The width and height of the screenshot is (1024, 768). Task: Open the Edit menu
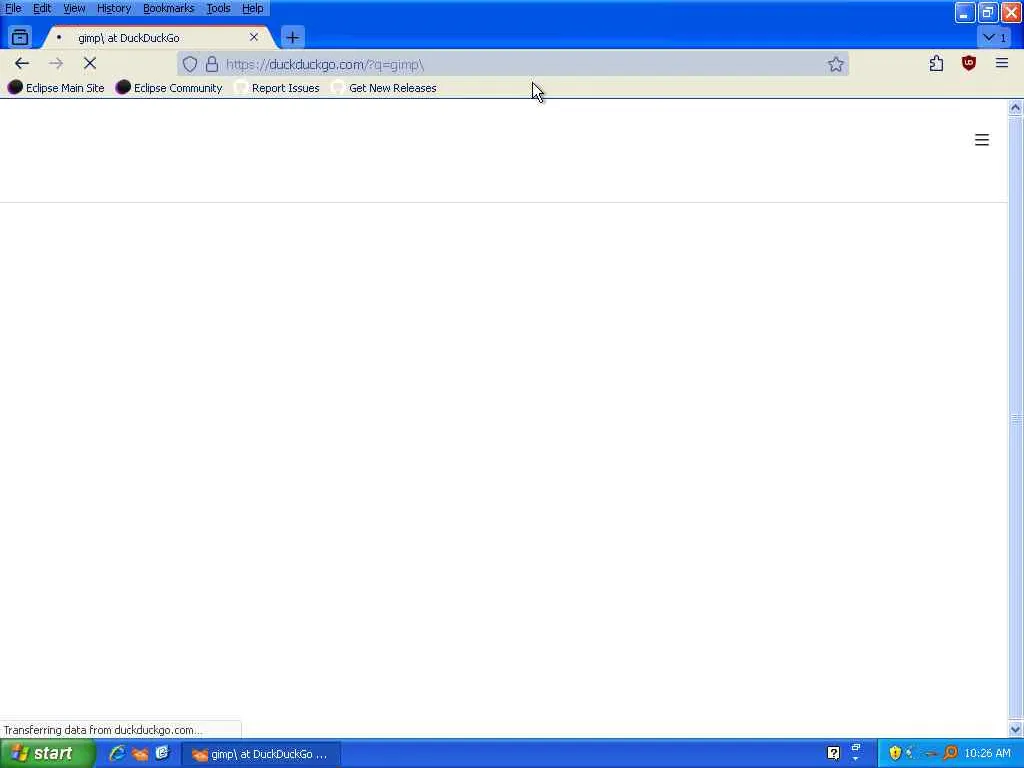pyautogui.click(x=42, y=8)
